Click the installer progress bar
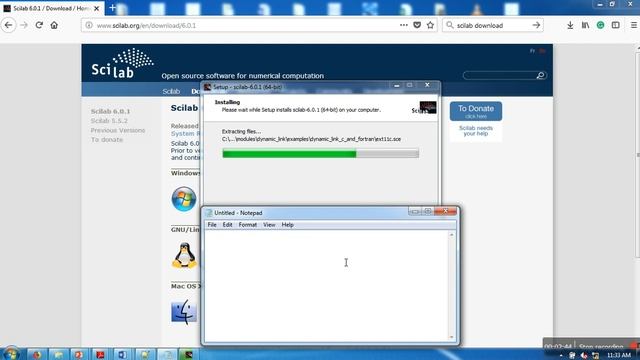640x360 pixels. tap(320, 153)
